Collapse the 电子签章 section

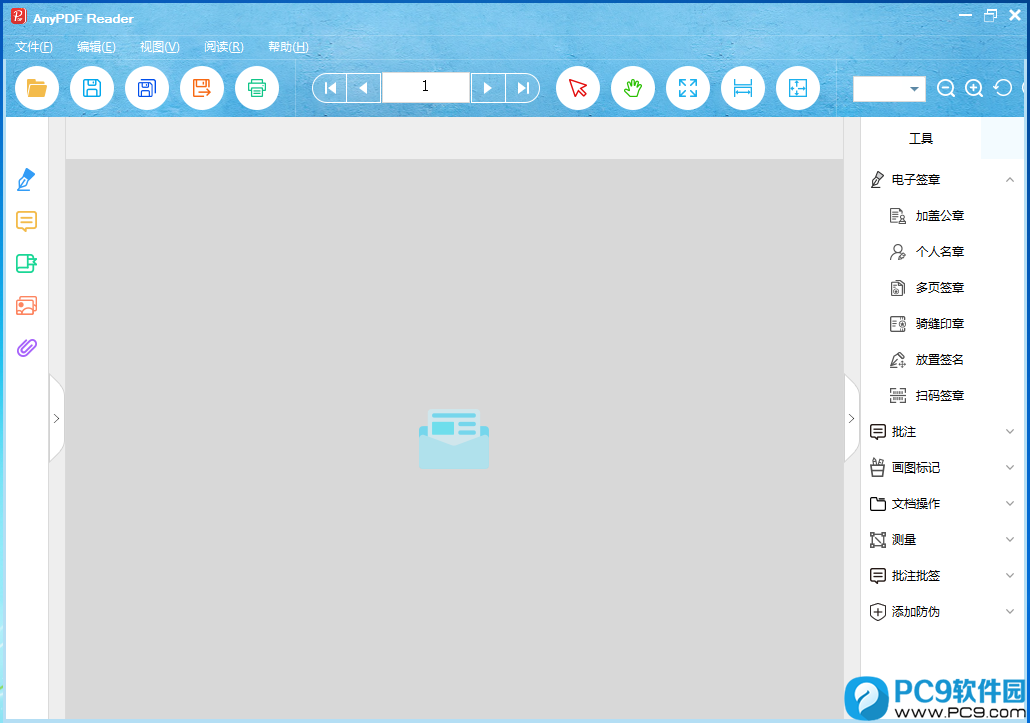[1010, 179]
